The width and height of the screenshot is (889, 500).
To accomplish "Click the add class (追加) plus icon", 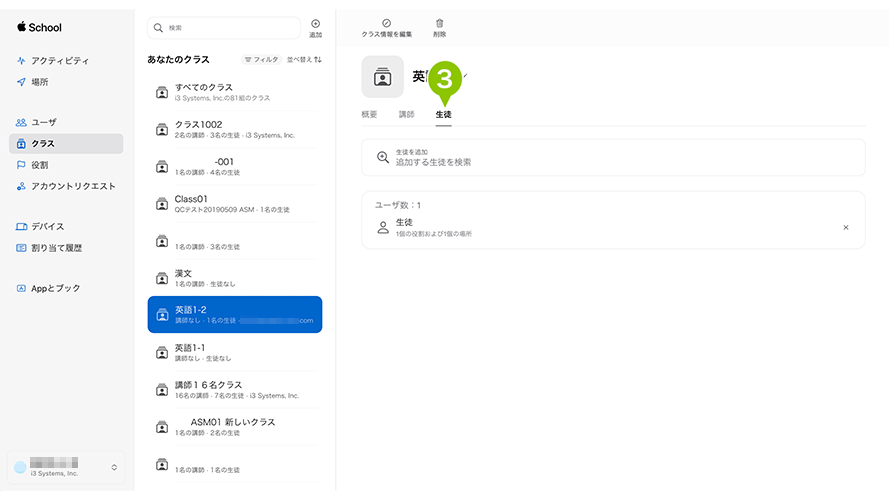I will pyautogui.click(x=315, y=24).
